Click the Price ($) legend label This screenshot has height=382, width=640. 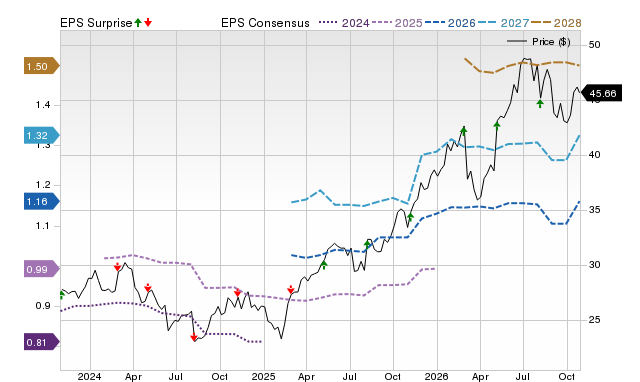pos(551,42)
